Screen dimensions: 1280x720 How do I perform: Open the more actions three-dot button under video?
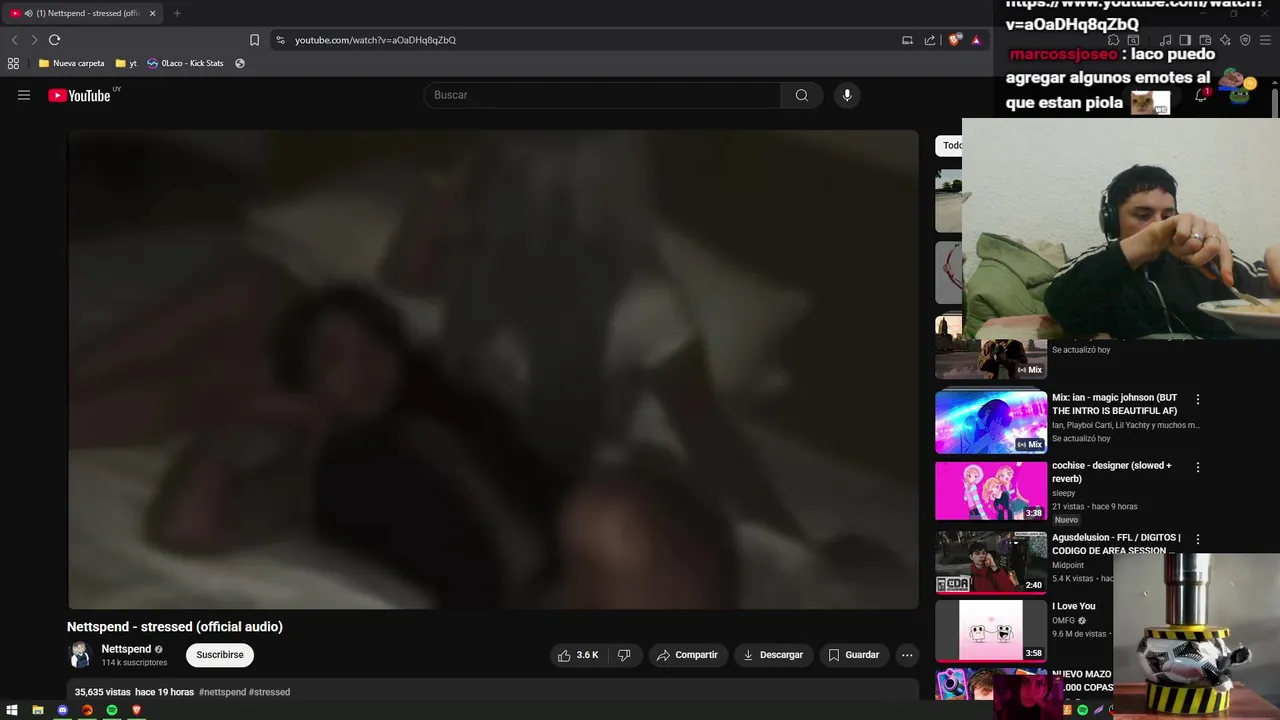point(907,655)
